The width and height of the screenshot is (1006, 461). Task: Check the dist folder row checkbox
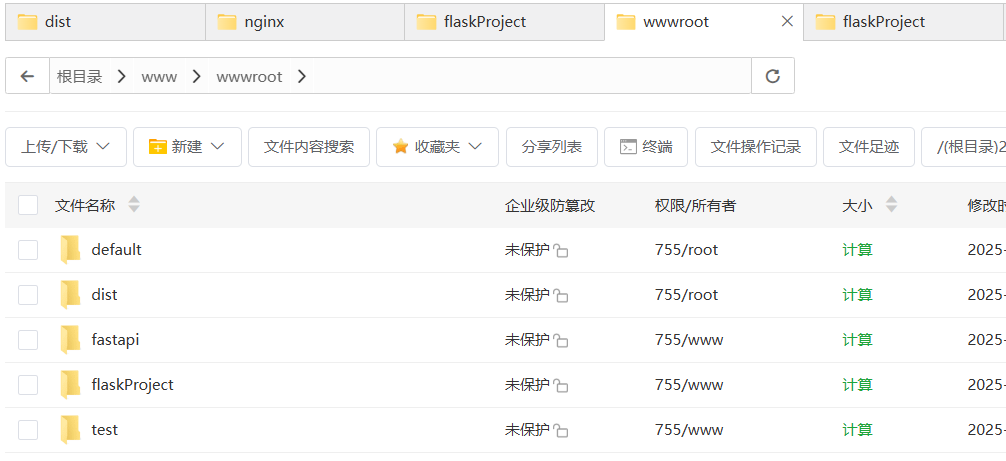28,294
